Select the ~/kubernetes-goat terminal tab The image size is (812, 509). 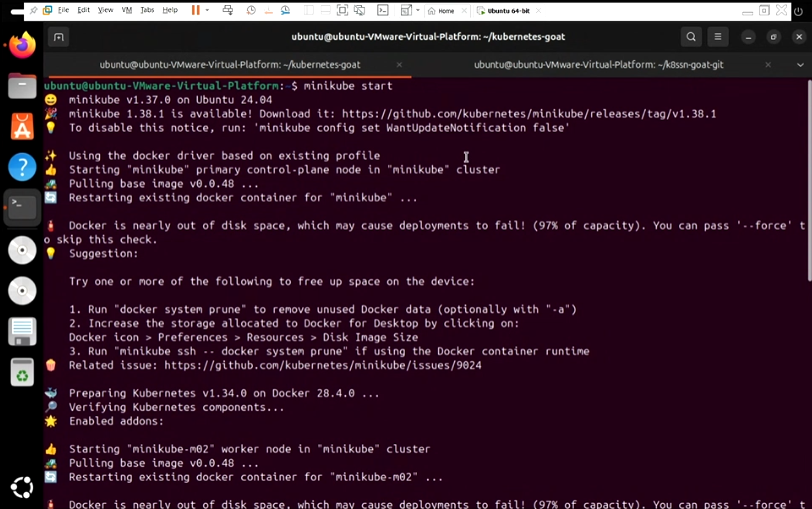click(x=230, y=65)
